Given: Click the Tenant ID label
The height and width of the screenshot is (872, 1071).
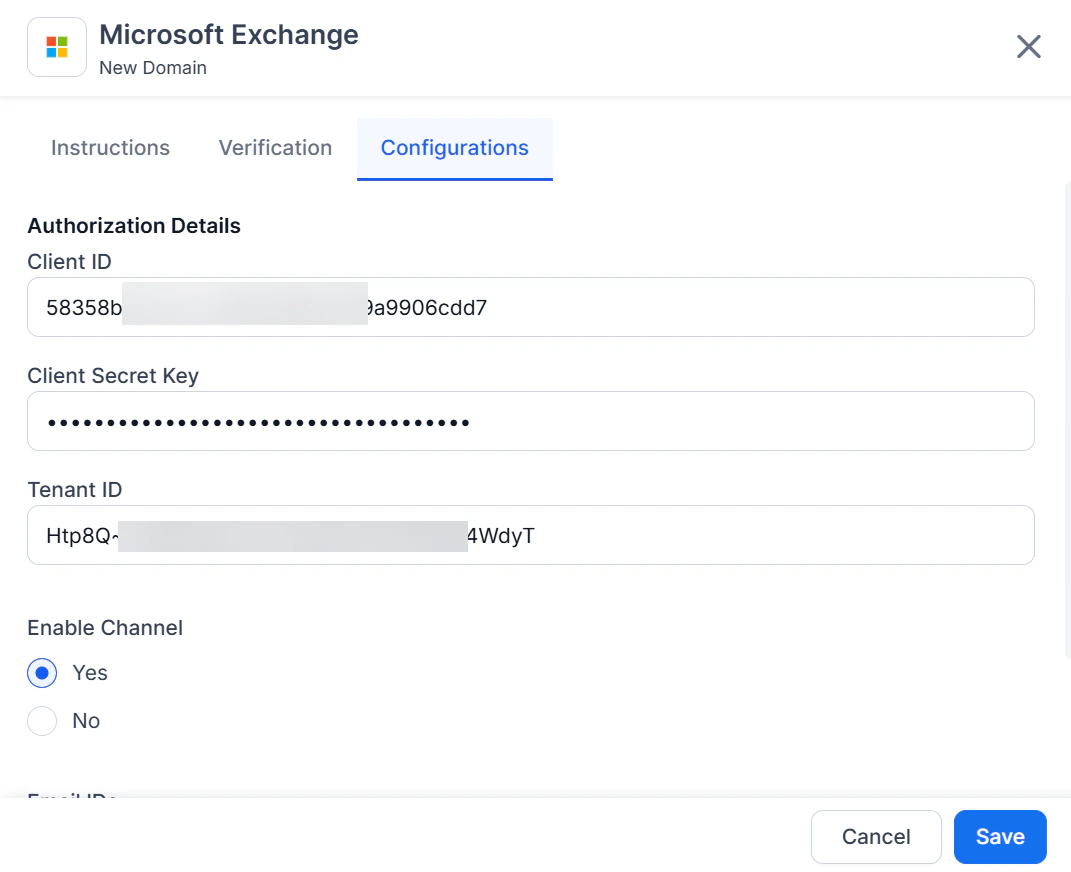Looking at the screenshot, I should [x=74, y=490].
